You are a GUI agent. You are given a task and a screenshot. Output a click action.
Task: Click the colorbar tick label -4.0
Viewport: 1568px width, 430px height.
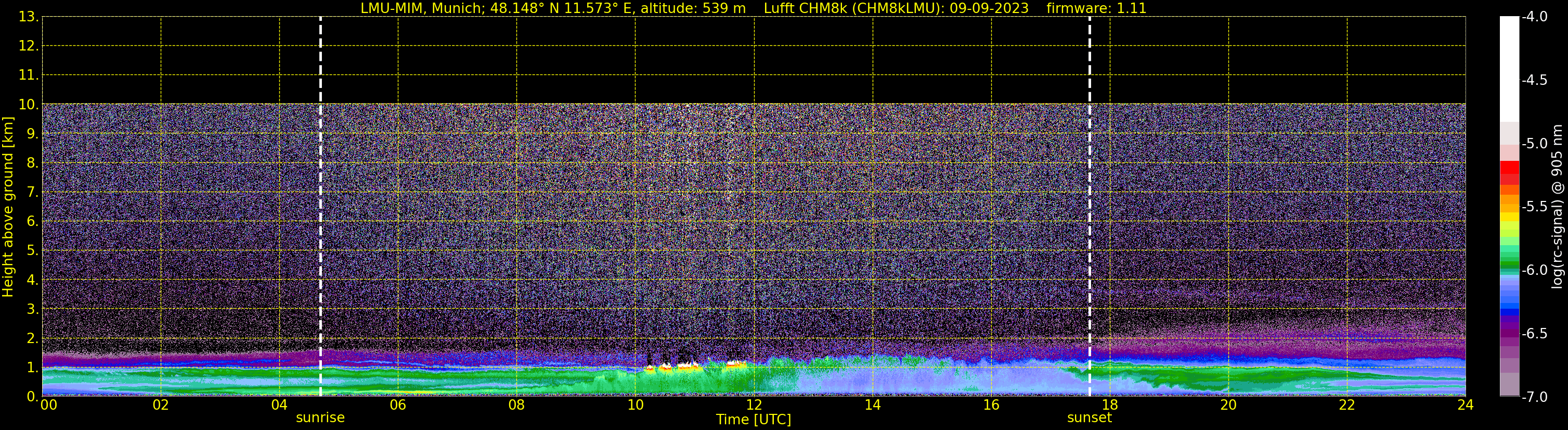click(1534, 17)
